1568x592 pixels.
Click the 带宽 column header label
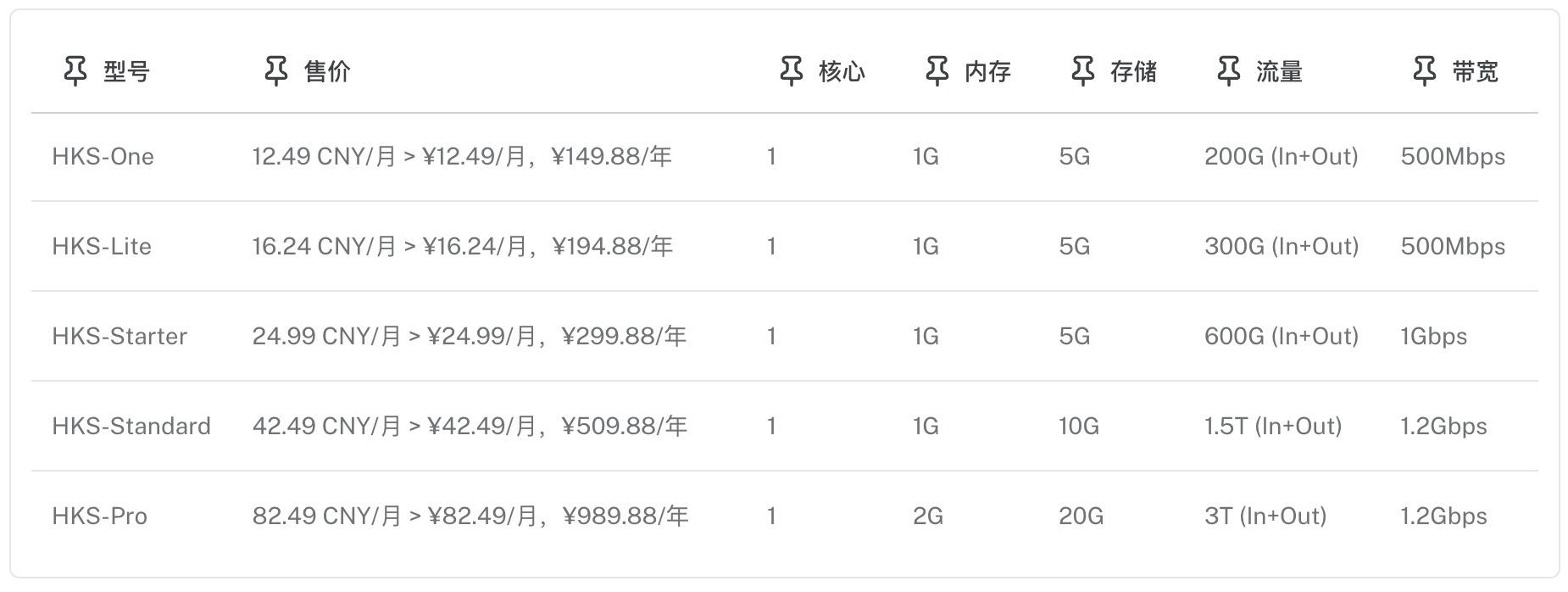(x=1475, y=72)
